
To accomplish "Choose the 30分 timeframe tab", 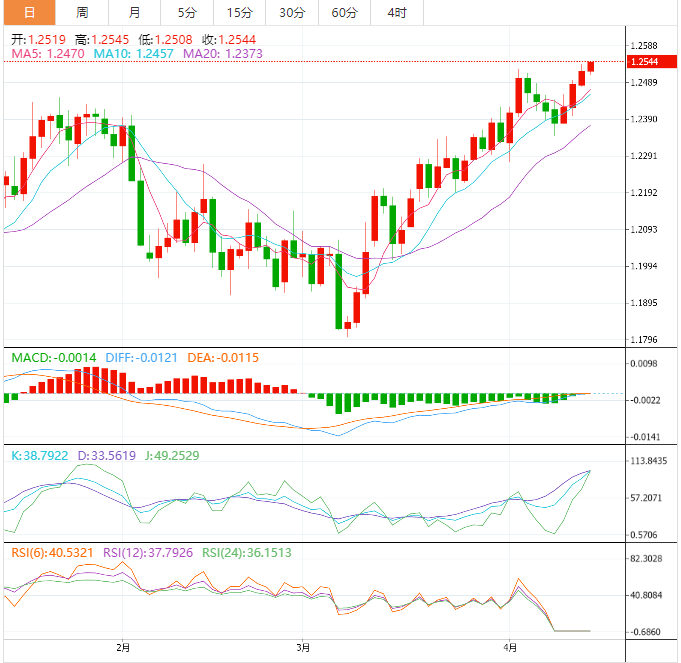I will [292, 13].
